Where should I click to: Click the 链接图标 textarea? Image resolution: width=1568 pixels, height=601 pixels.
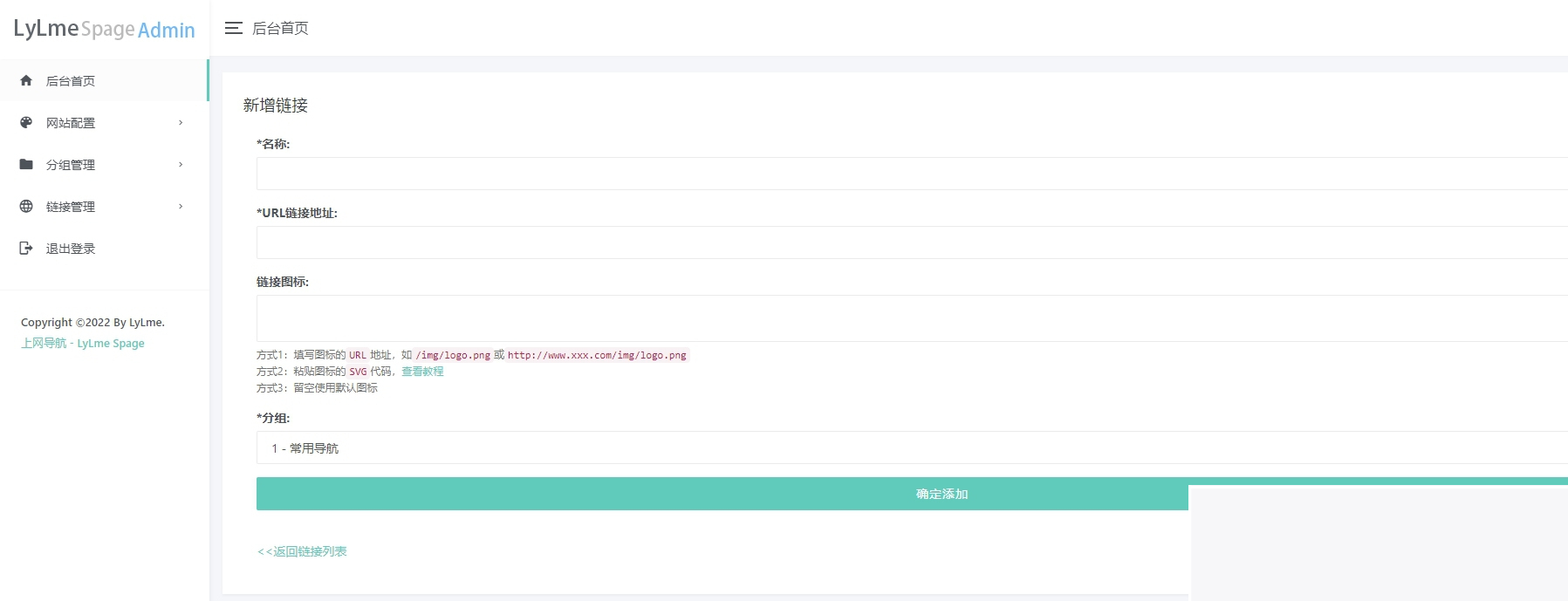coord(907,318)
